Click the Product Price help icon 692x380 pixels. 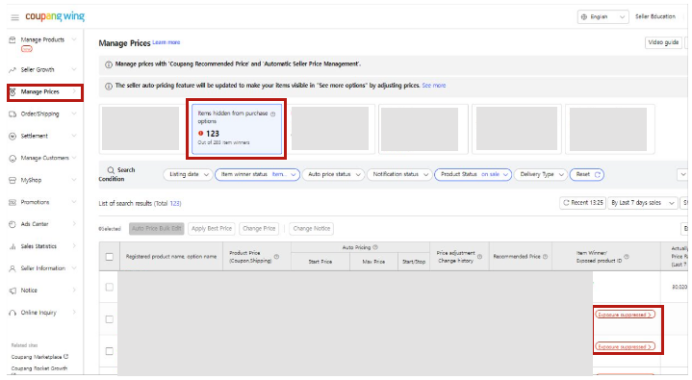[276, 256]
